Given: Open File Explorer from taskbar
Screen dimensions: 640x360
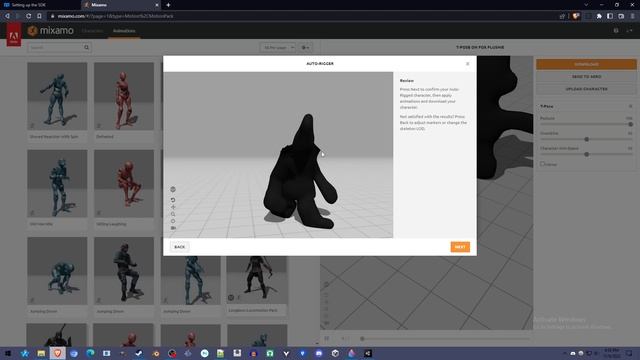Looking at the screenshot, I should (41, 353).
